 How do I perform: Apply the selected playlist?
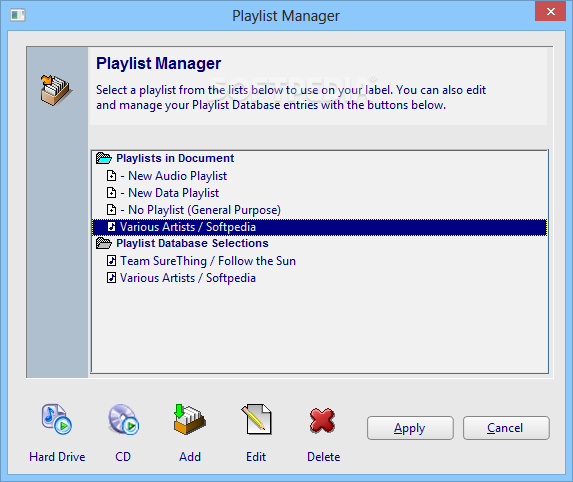410,428
